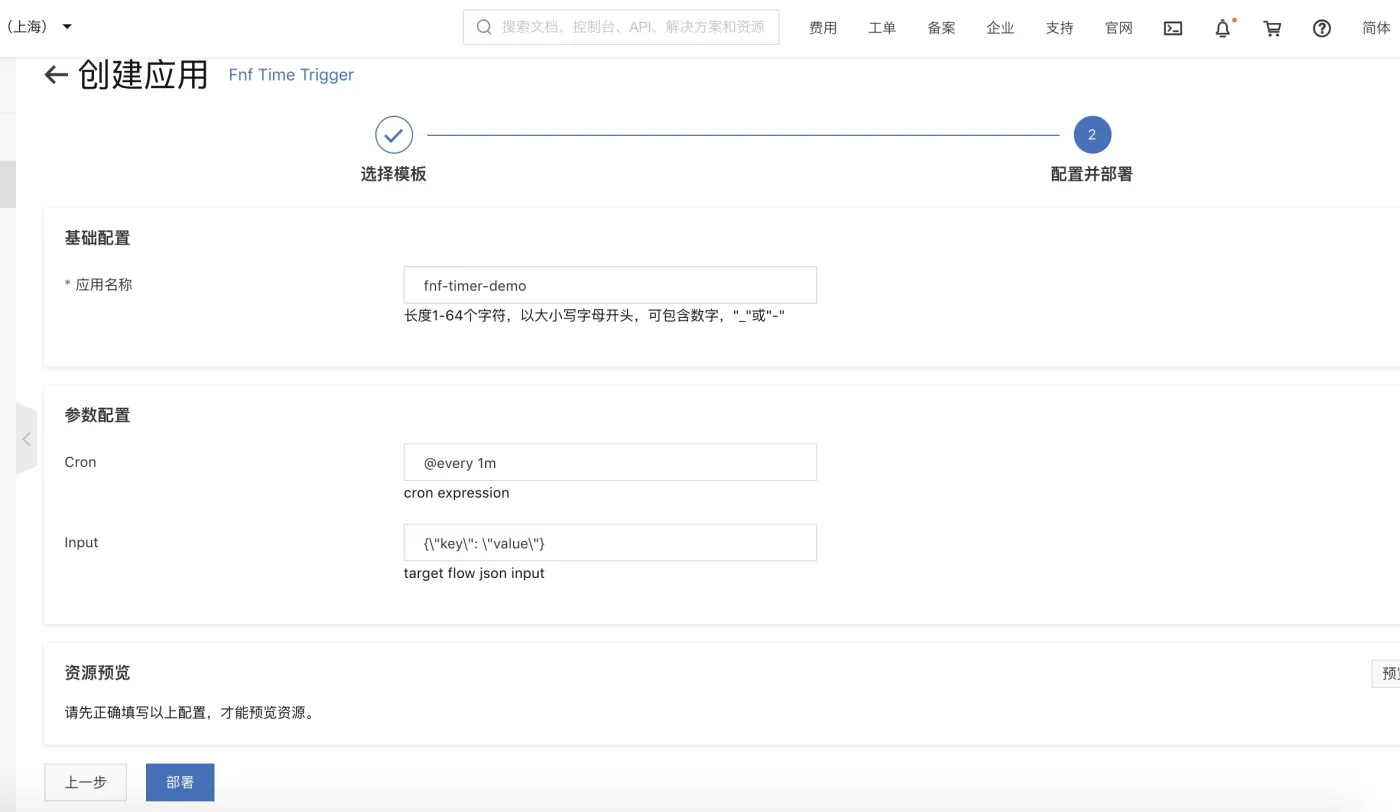
Task: Open the 上海 region dropdown
Action: coord(40,27)
